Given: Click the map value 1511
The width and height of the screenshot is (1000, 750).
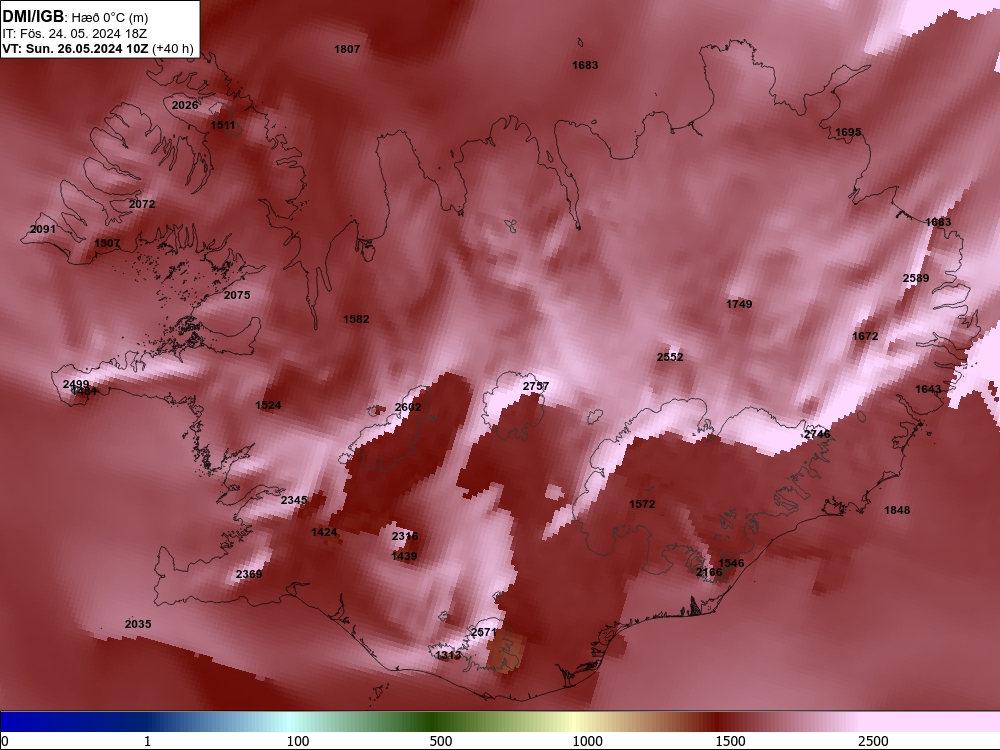Looking at the screenshot, I should 223,125.
